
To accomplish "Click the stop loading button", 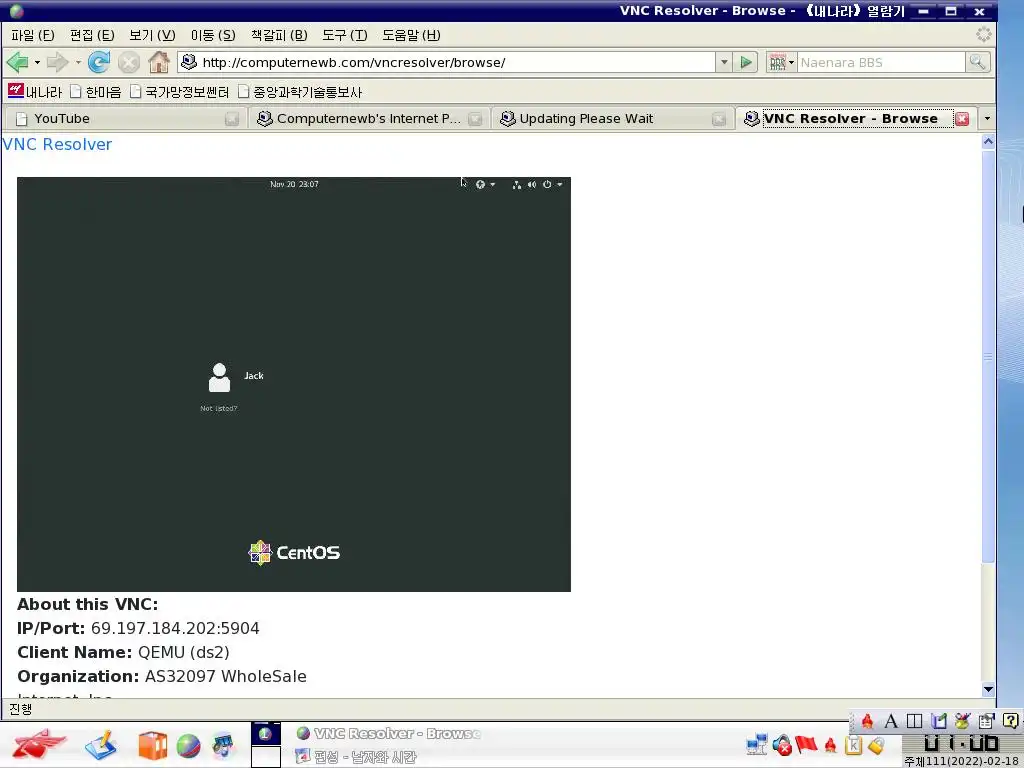I will click(x=129, y=63).
